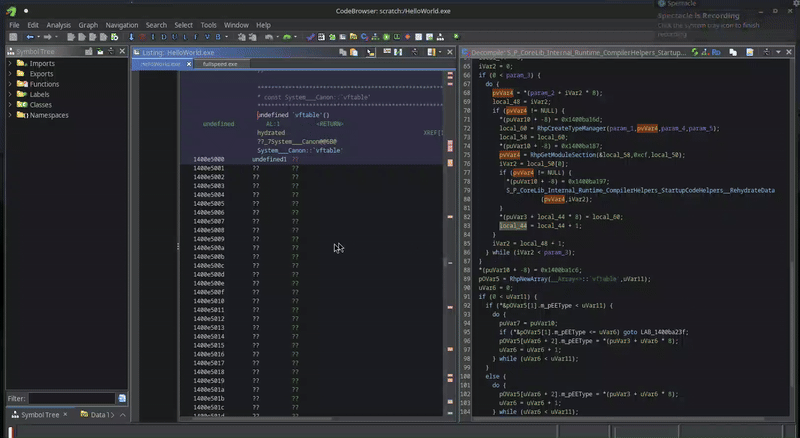Viewport: 800px width, 438px height.
Task: Open the back-arrow history dropdown
Action: [x=38, y=37]
